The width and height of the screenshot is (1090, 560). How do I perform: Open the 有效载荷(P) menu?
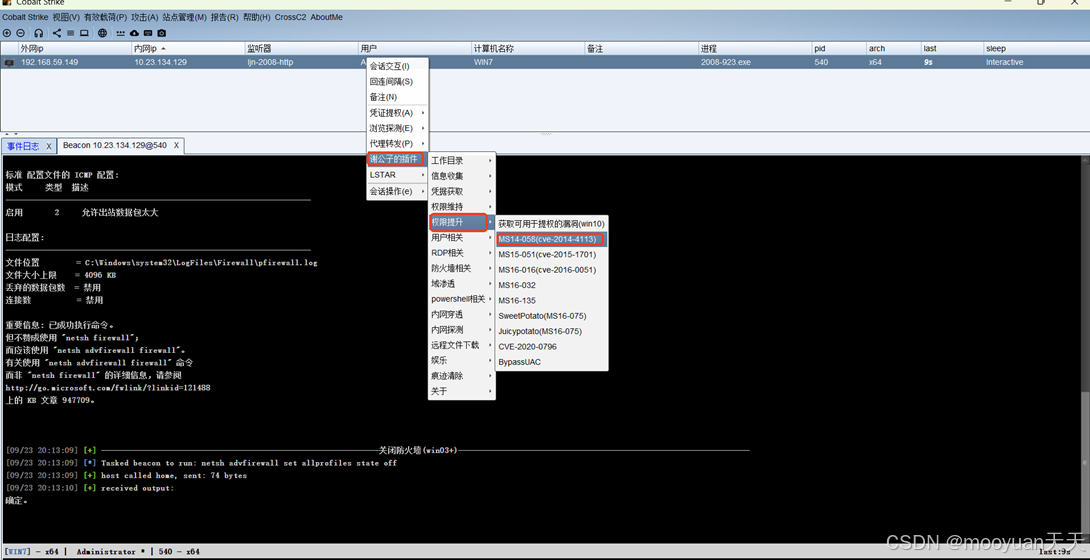coord(105,17)
